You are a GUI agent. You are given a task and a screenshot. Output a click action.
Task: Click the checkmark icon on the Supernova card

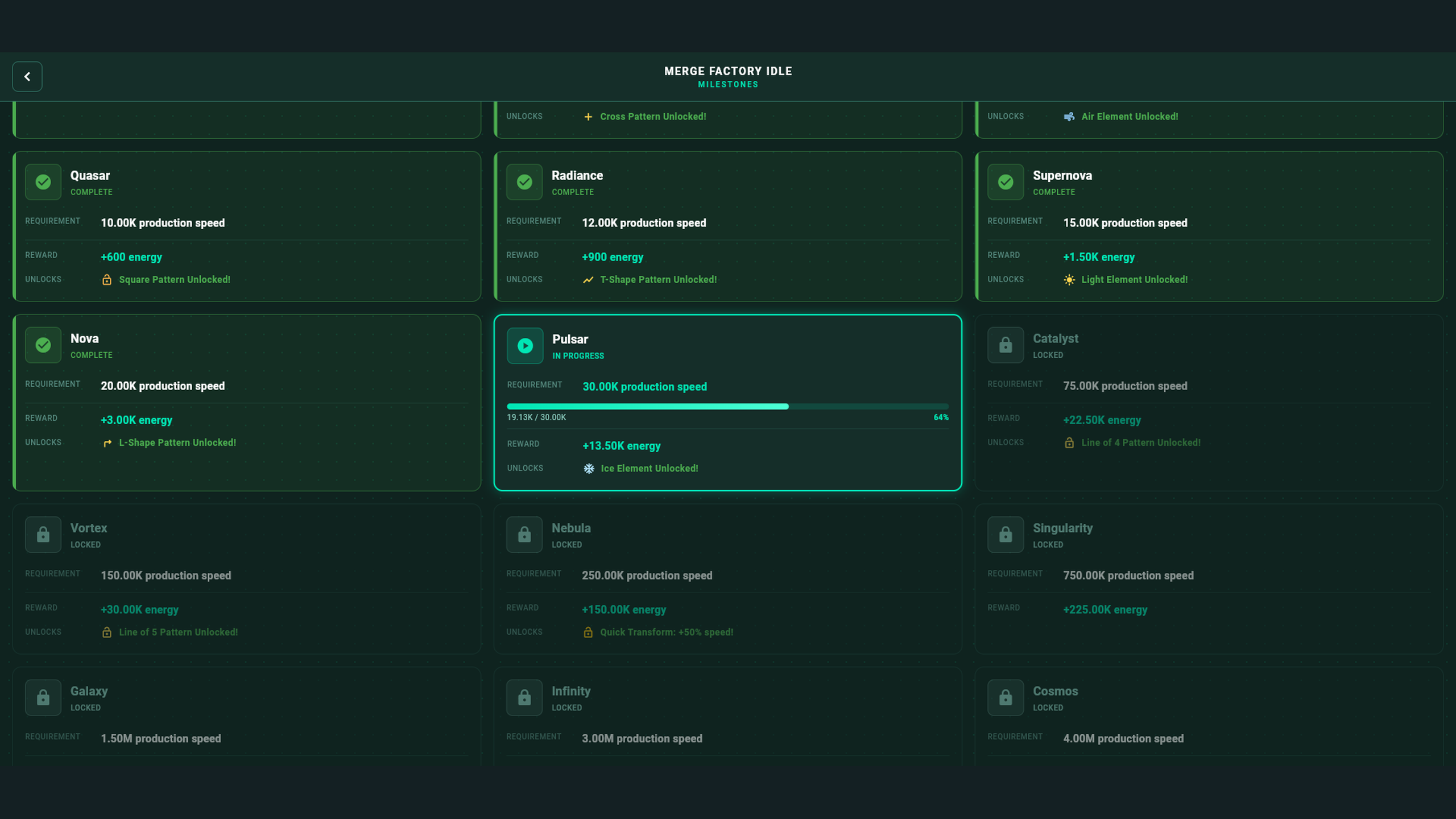click(x=1005, y=182)
